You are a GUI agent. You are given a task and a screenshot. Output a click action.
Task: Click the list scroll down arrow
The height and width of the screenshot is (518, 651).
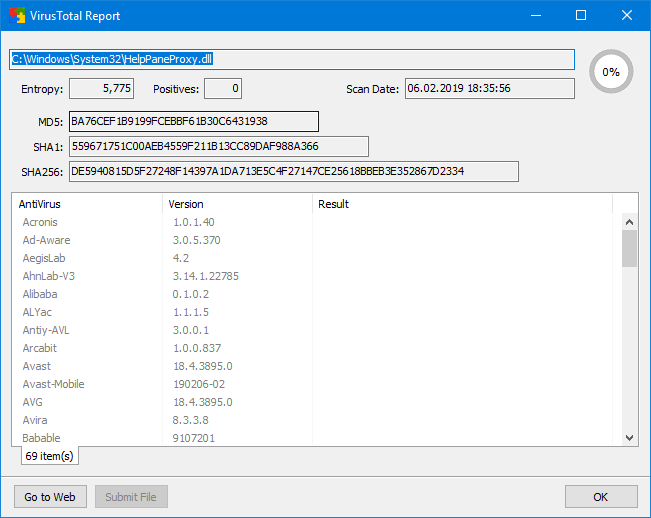(629, 437)
